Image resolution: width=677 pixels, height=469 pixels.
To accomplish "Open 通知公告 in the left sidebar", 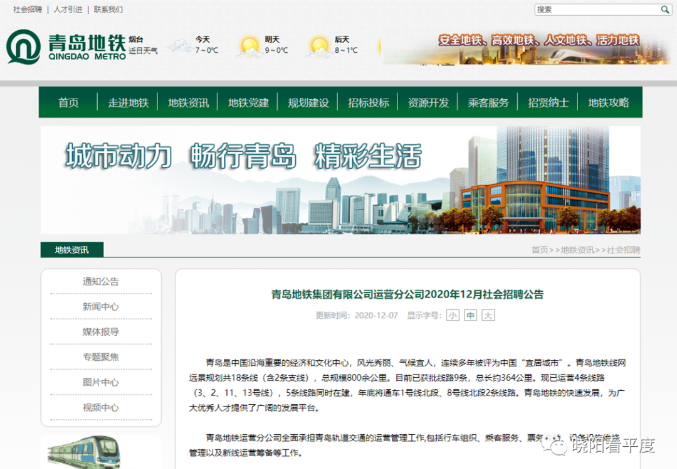I will point(100,281).
